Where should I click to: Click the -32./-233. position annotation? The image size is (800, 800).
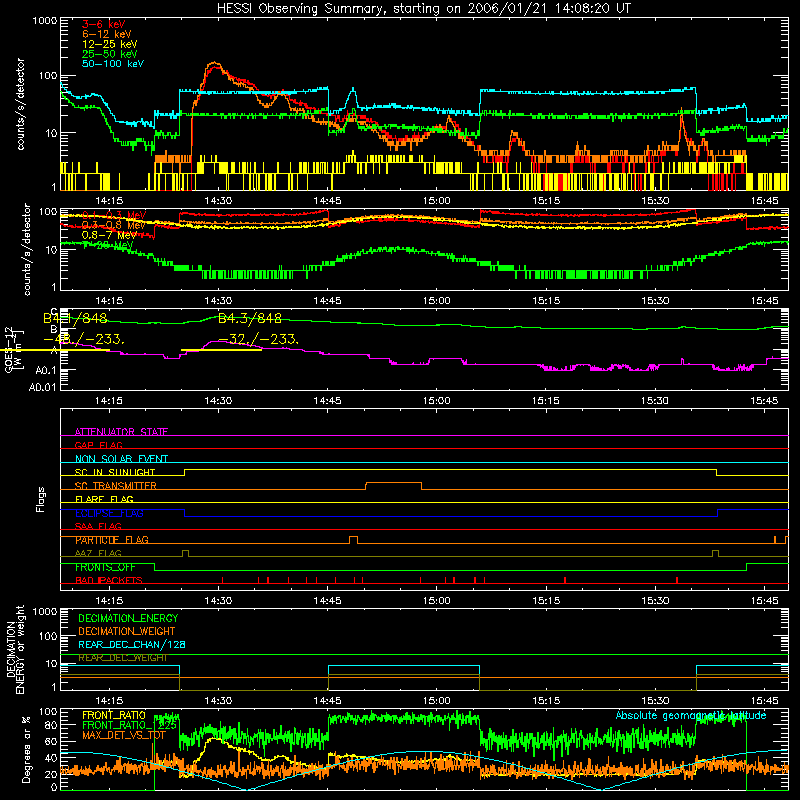[258, 339]
